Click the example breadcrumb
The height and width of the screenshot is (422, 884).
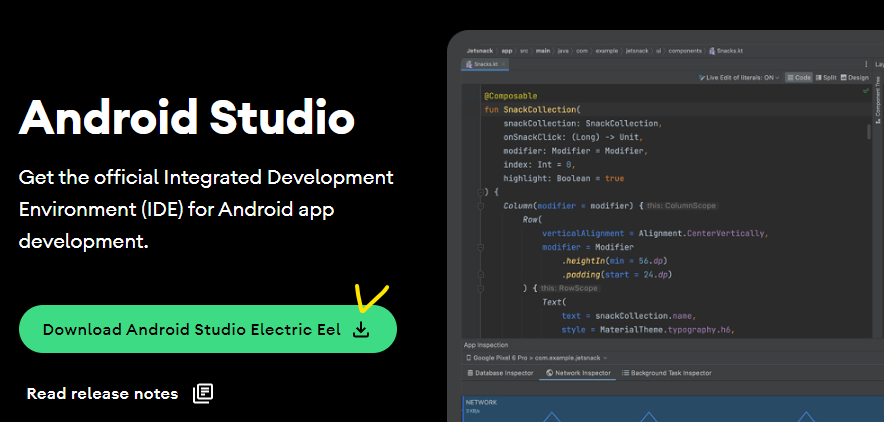tap(606, 51)
